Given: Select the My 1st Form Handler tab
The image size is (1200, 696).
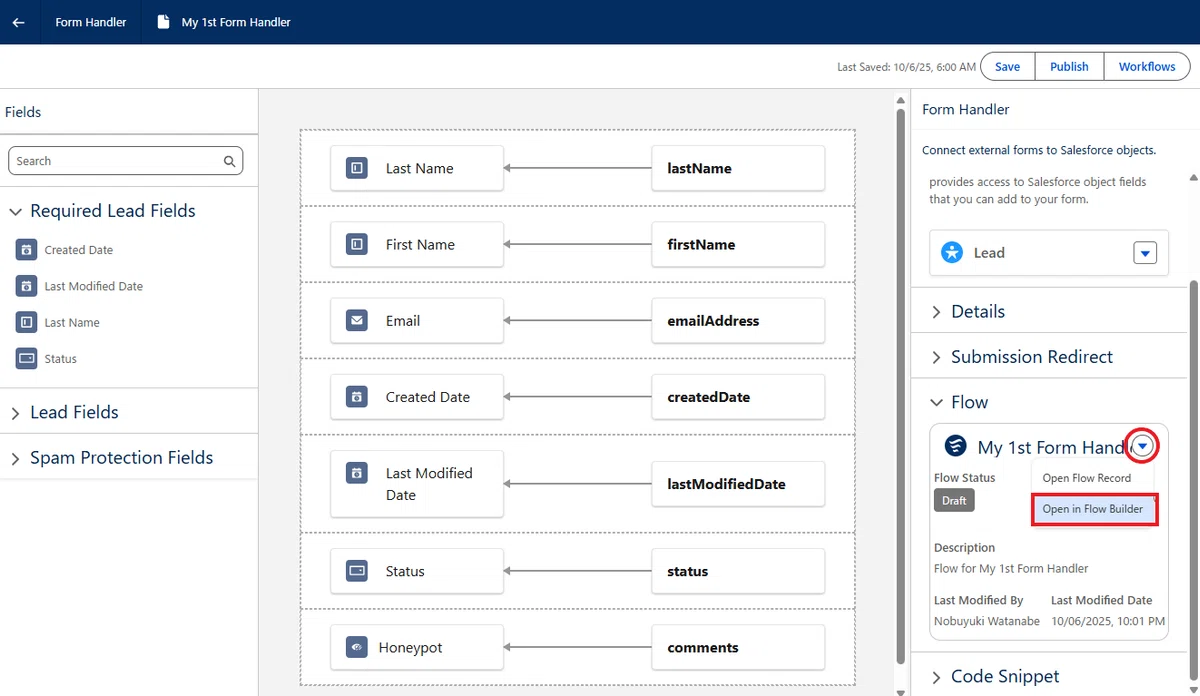Looking at the screenshot, I should click(225, 22).
